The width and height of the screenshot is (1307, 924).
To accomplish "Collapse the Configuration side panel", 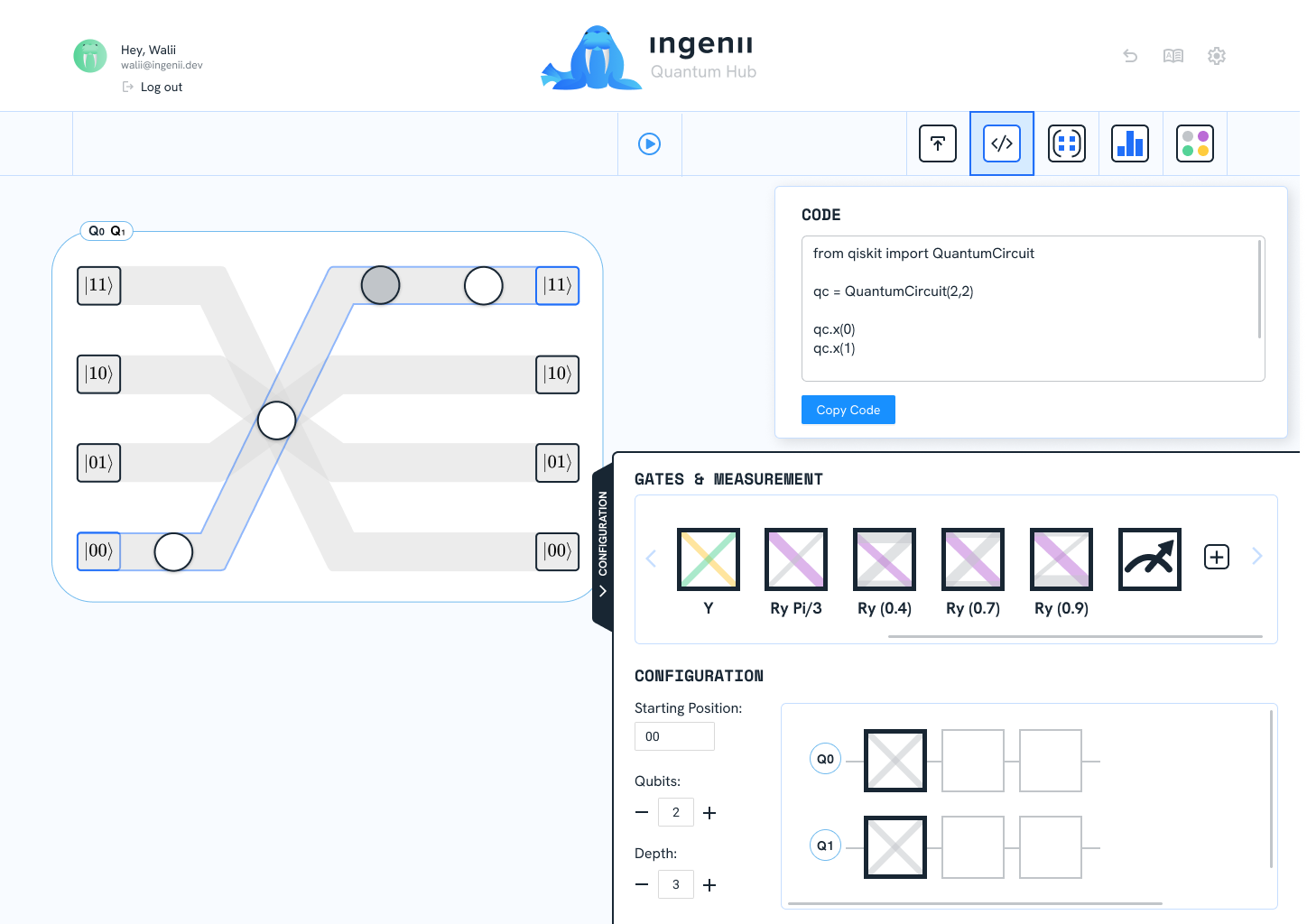I will [x=603, y=591].
